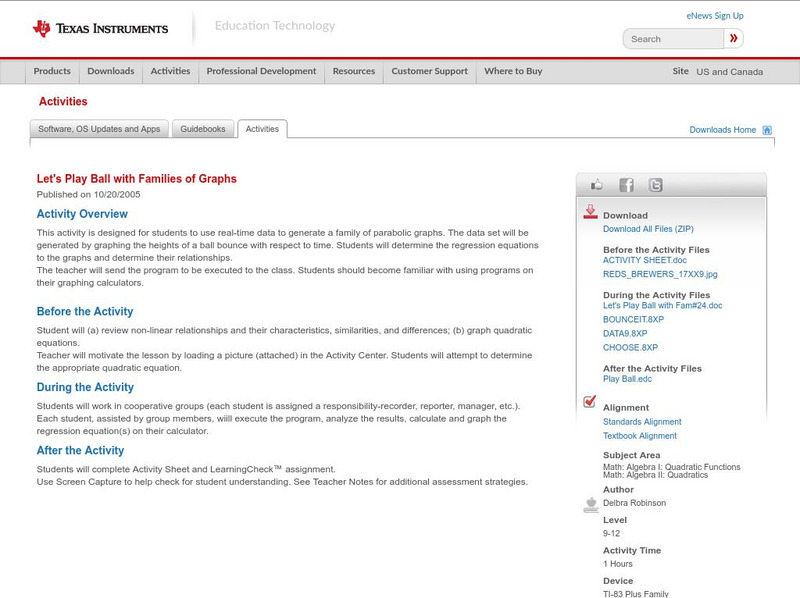Open the eNews Sign Up link

click(x=715, y=16)
